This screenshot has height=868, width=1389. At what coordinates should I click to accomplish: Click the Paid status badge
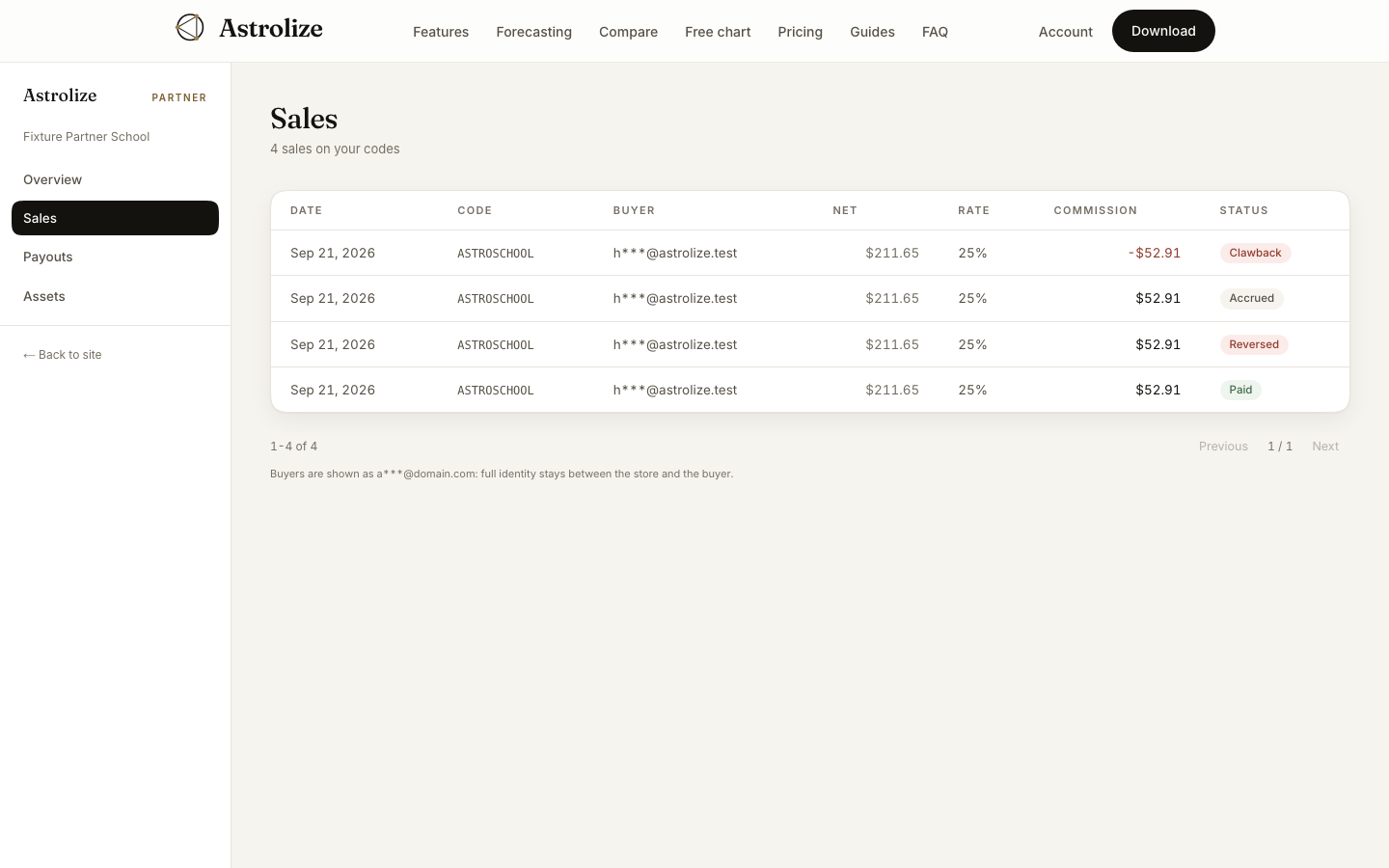point(1240,390)
